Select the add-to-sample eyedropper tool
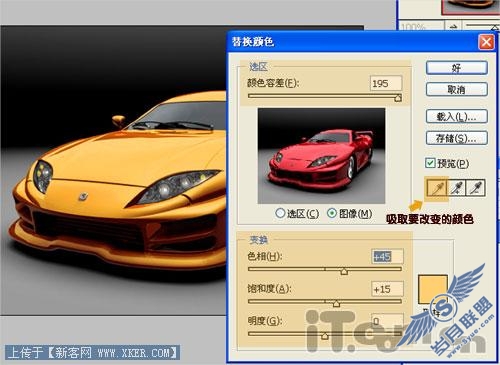 pyautogui.click(x=457, y=188)
